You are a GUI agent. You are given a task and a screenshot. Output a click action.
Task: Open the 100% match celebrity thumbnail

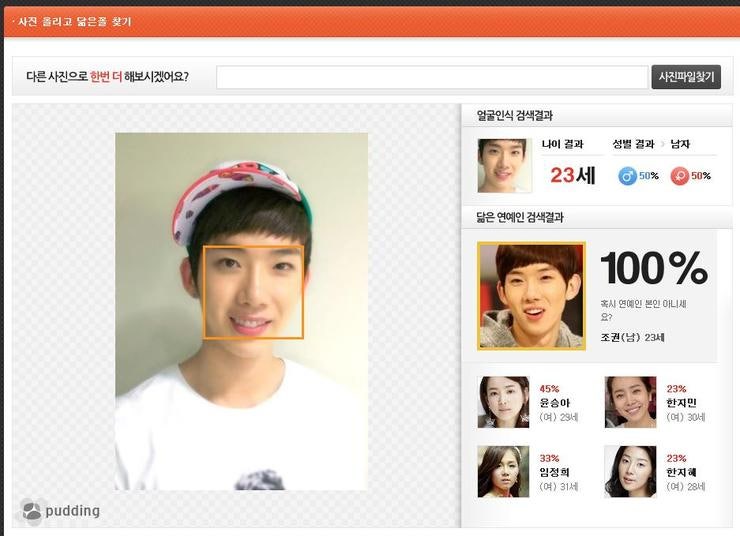(x=531, y=296)
